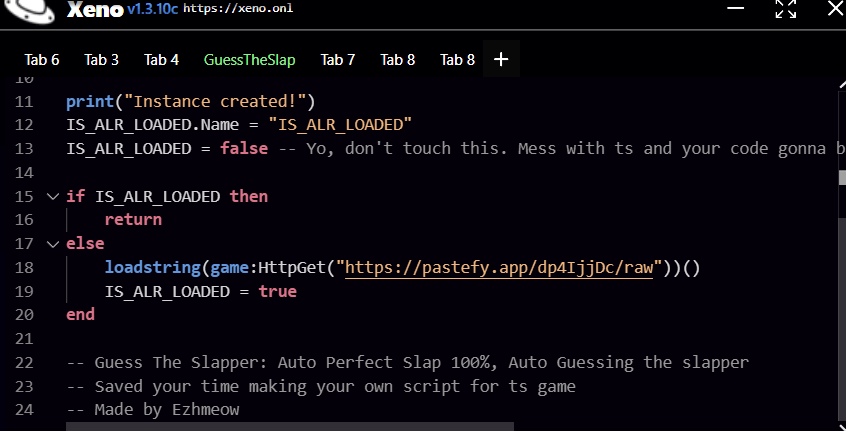Select the GuessTheSlap tab
This screenshot has width=846, height=431.
[249, 59]
